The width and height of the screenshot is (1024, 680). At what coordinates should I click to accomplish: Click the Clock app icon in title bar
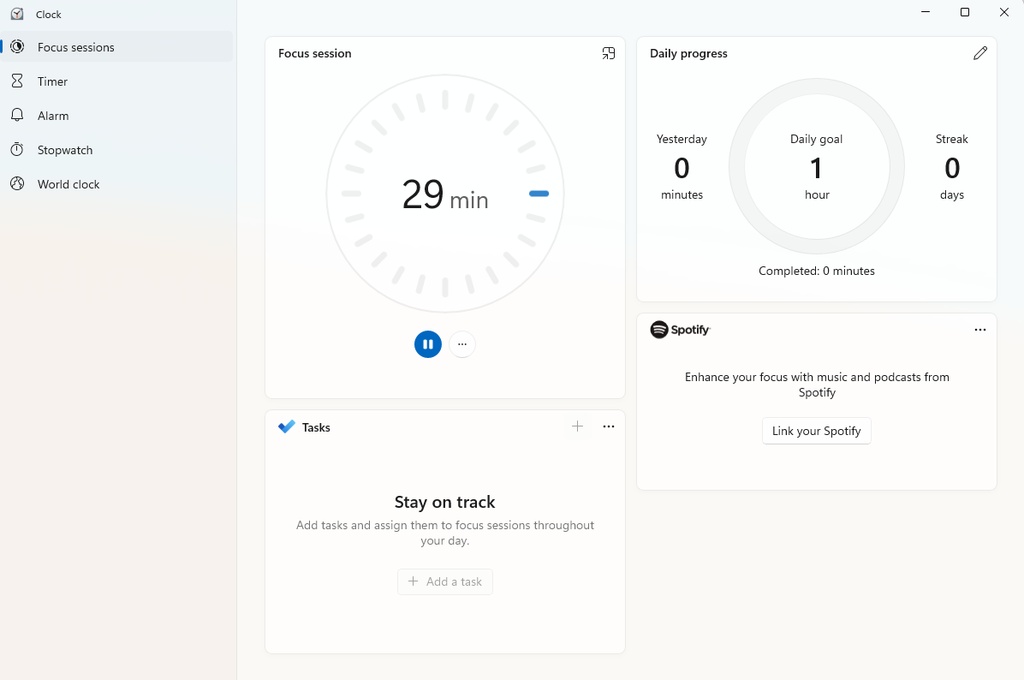(x=17, y=14)
